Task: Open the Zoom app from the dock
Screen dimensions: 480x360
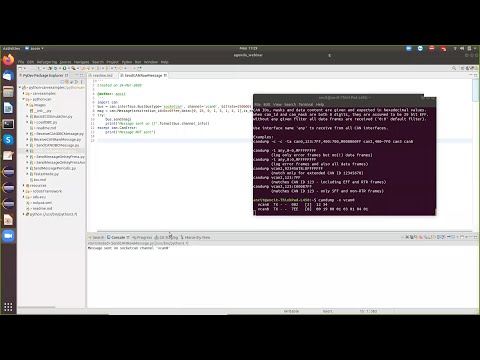Action: [8, 236]
